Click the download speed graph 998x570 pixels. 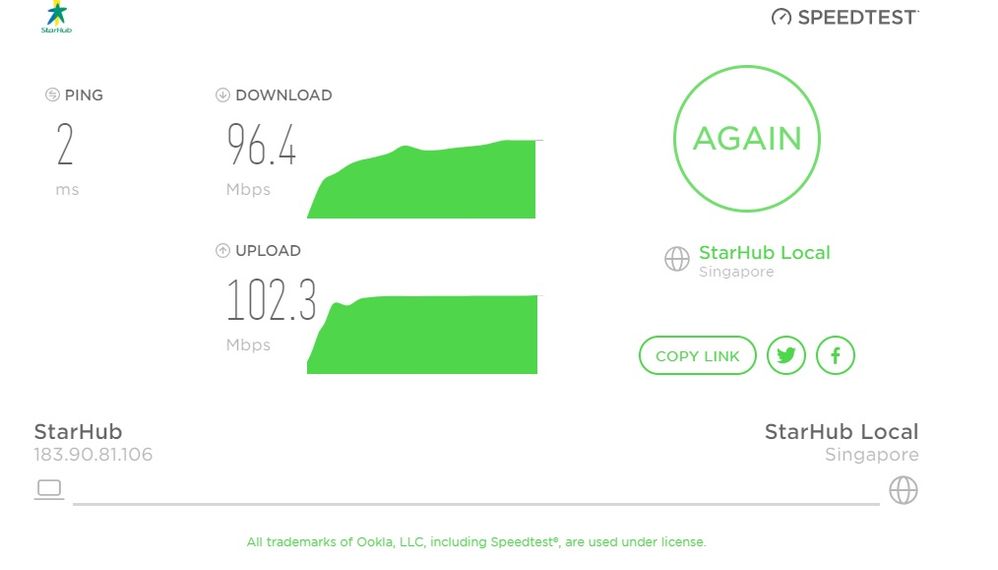[x=424, y=179]
